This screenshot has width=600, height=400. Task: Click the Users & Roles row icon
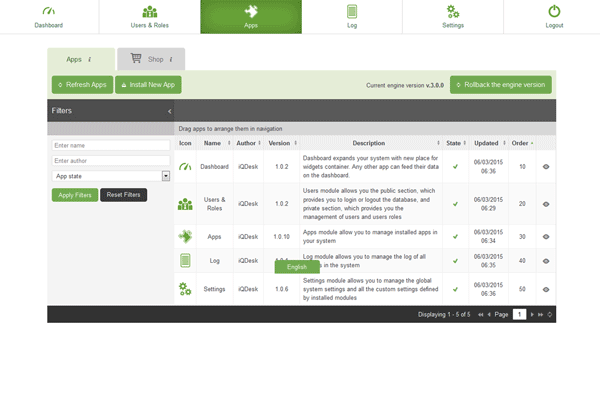pyautogui.click(x=185, y=204)
